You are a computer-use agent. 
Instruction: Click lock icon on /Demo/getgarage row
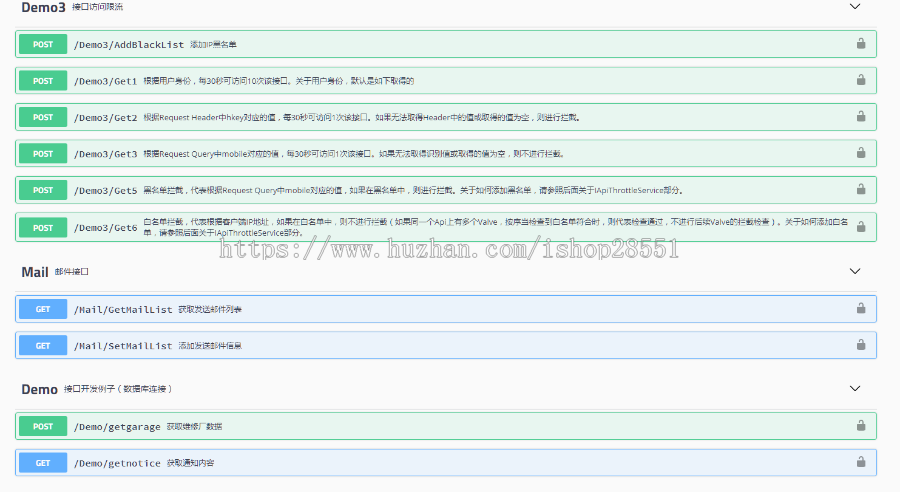861,425
